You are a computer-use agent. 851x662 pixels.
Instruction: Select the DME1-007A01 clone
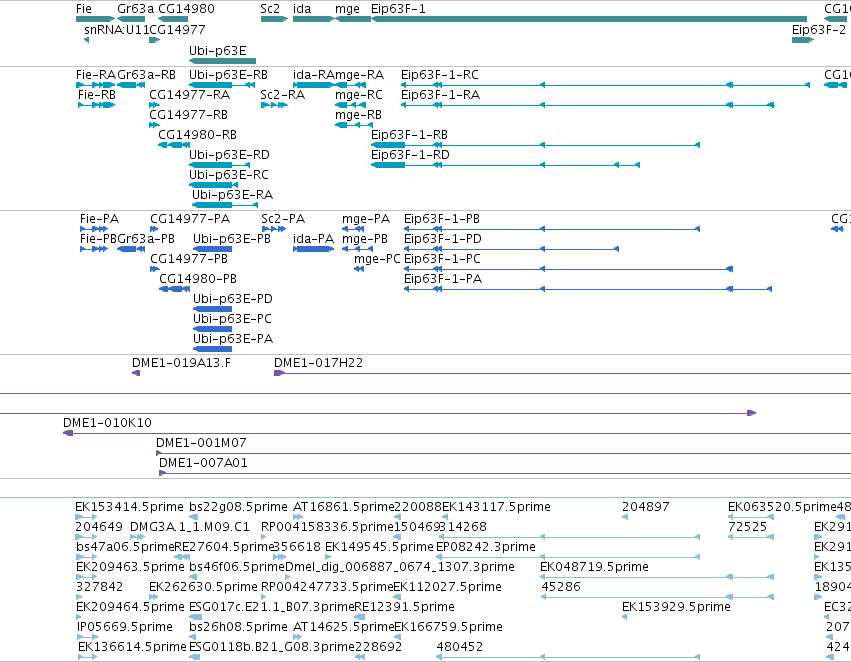tap(505, 473)
